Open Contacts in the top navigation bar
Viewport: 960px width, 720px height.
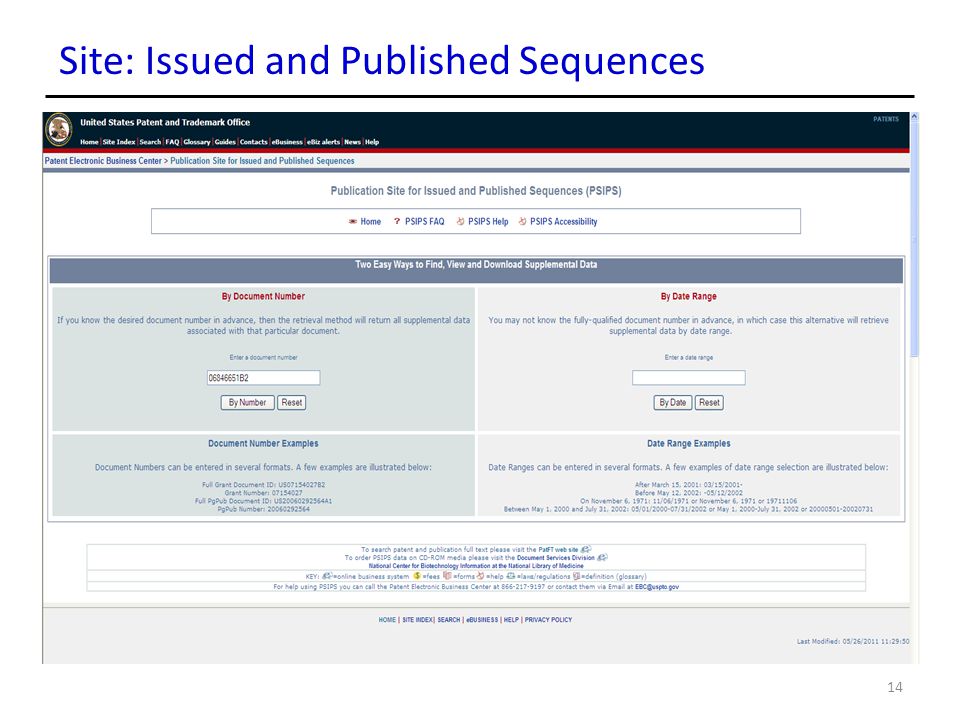253,142
